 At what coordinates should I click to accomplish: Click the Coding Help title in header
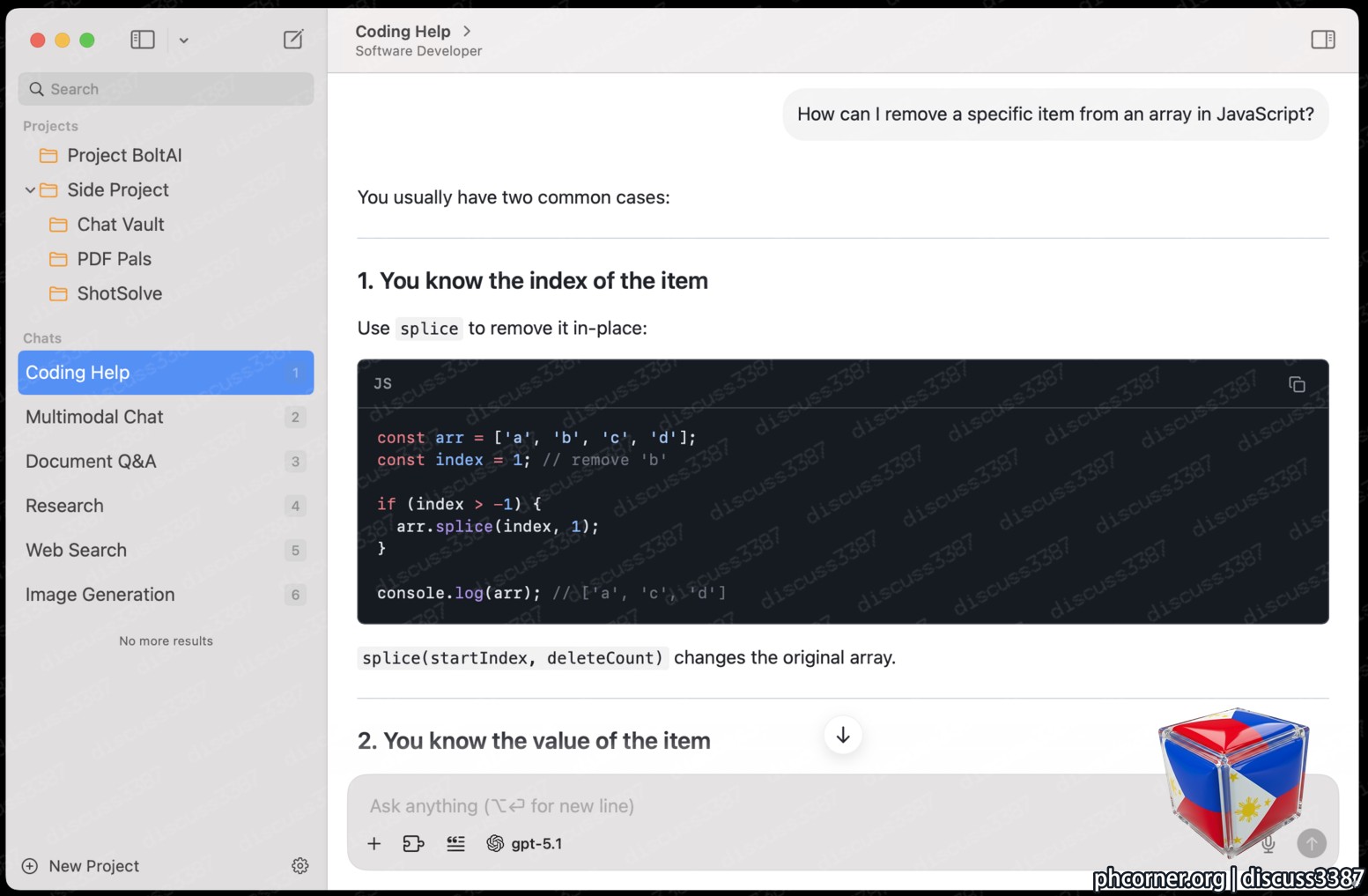click(x=403, y=31)
